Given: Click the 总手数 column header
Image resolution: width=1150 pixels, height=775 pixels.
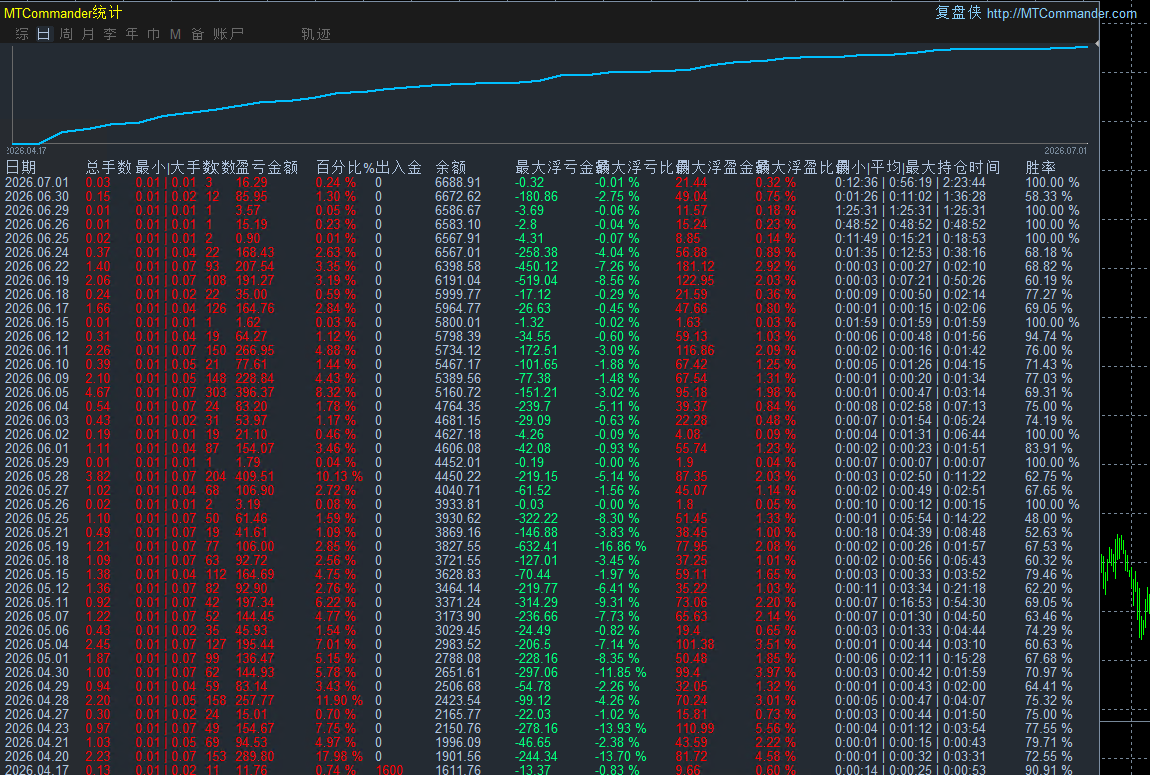Looking at the screenshot, I should pos(109,167).
